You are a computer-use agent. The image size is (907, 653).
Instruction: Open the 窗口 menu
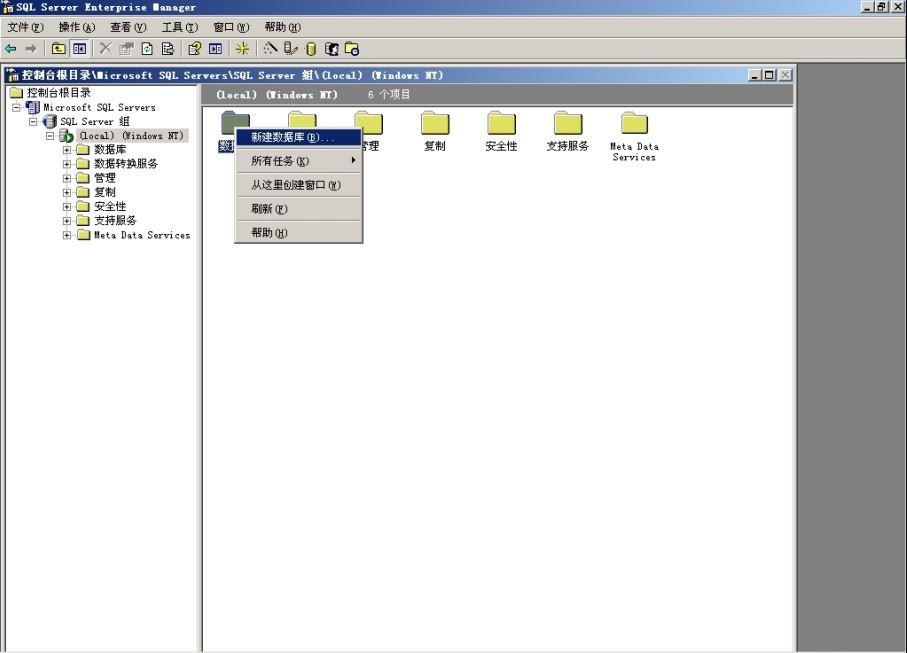(x=231, y=27)
